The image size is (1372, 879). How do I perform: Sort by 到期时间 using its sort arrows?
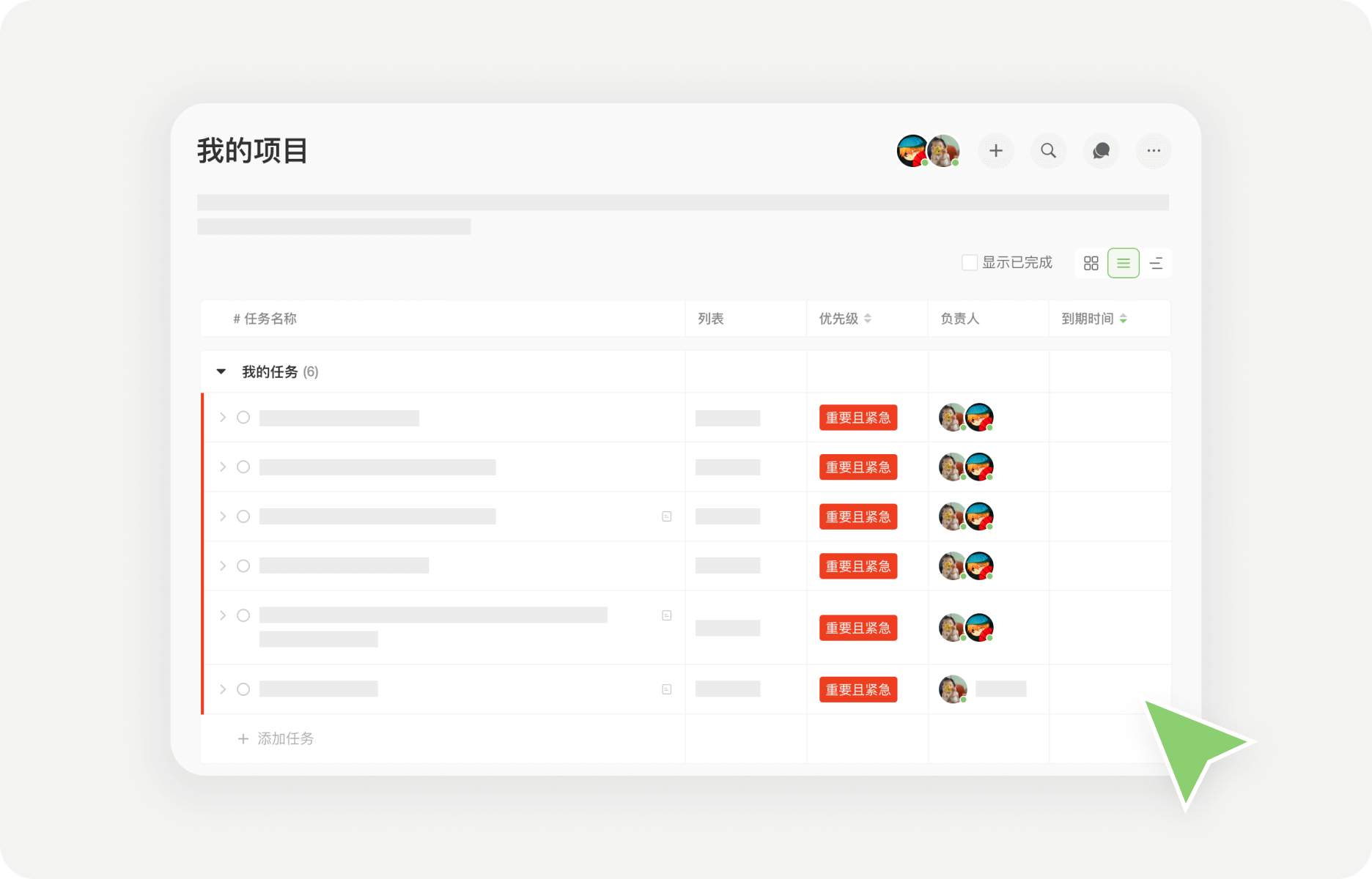(x=1124, y=319)
